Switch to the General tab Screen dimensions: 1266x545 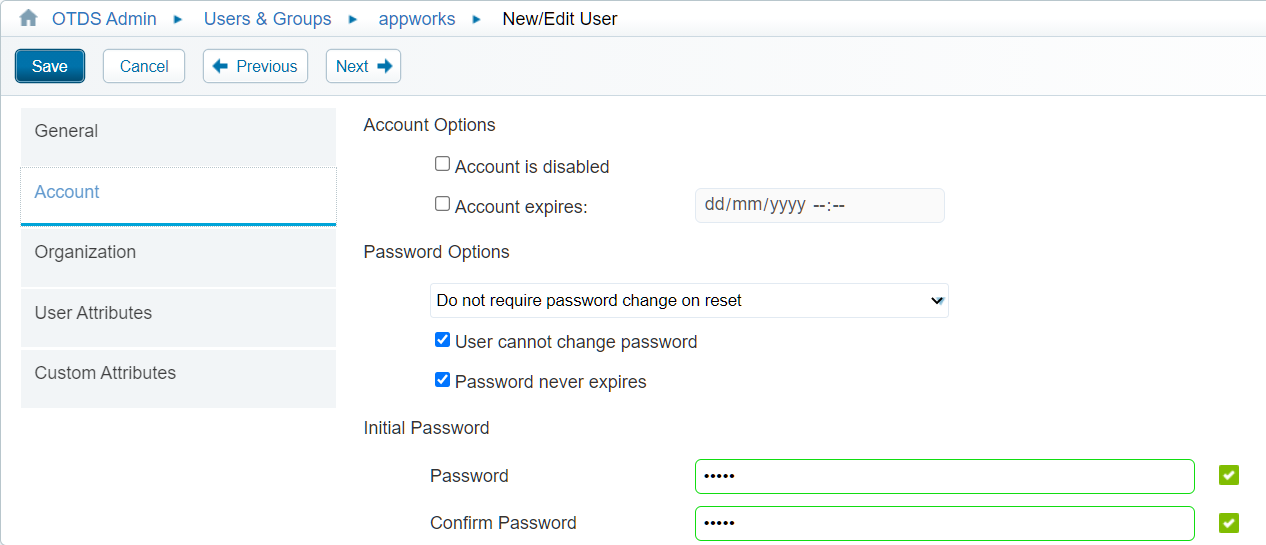pos(178,132)
